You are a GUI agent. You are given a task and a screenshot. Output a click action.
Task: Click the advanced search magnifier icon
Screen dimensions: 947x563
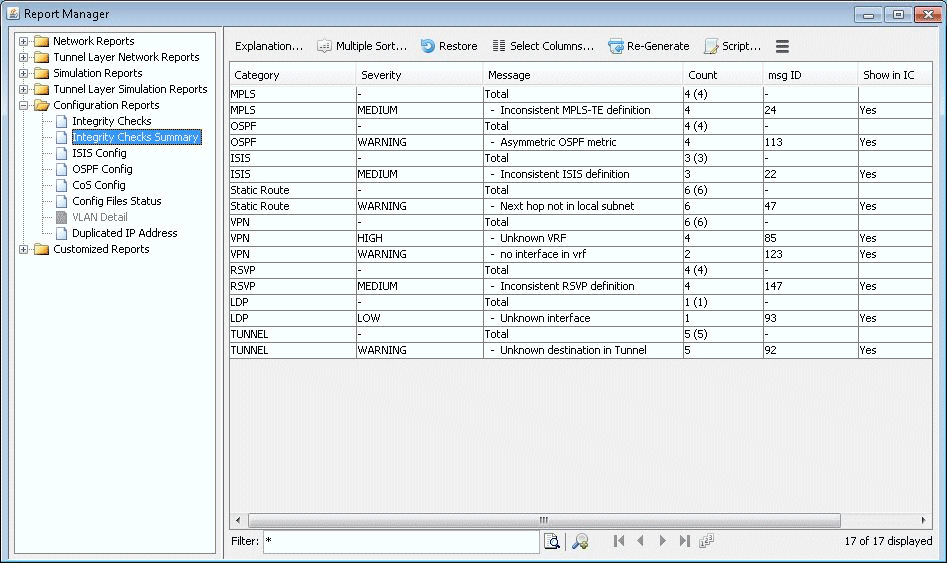tap(579, 541)
